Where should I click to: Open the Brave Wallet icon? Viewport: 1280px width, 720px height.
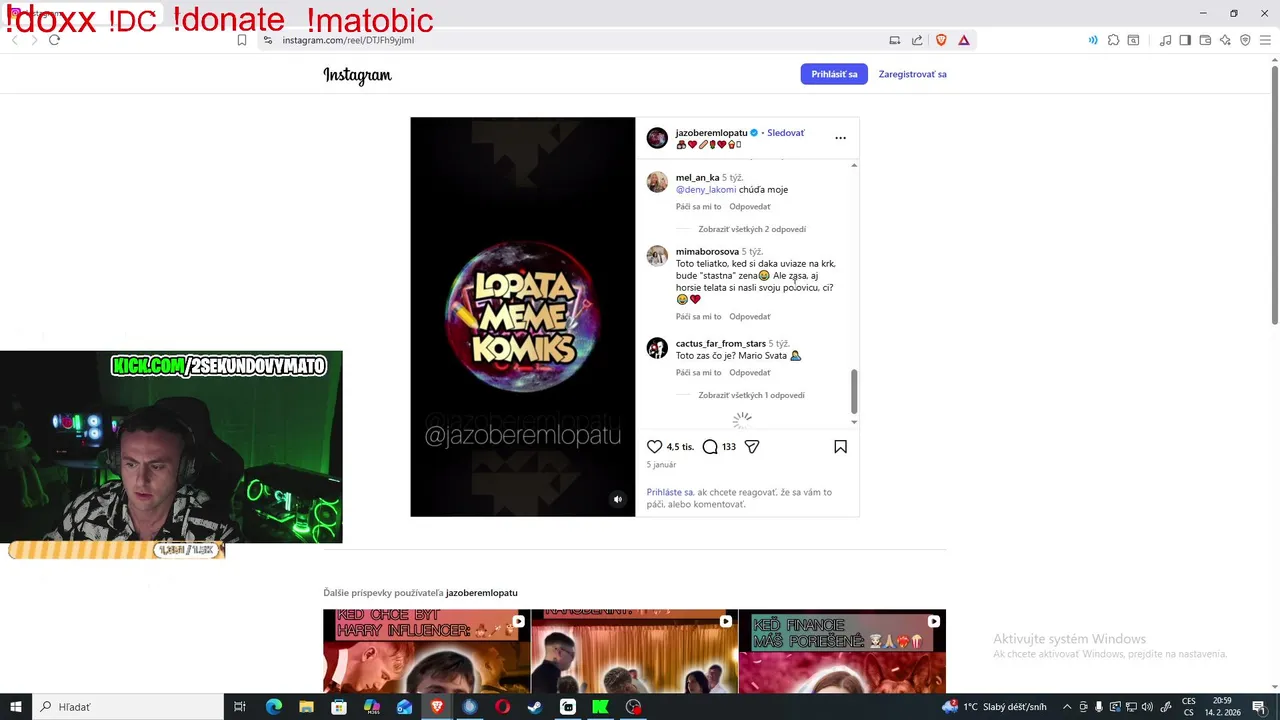pos(1205,40)
